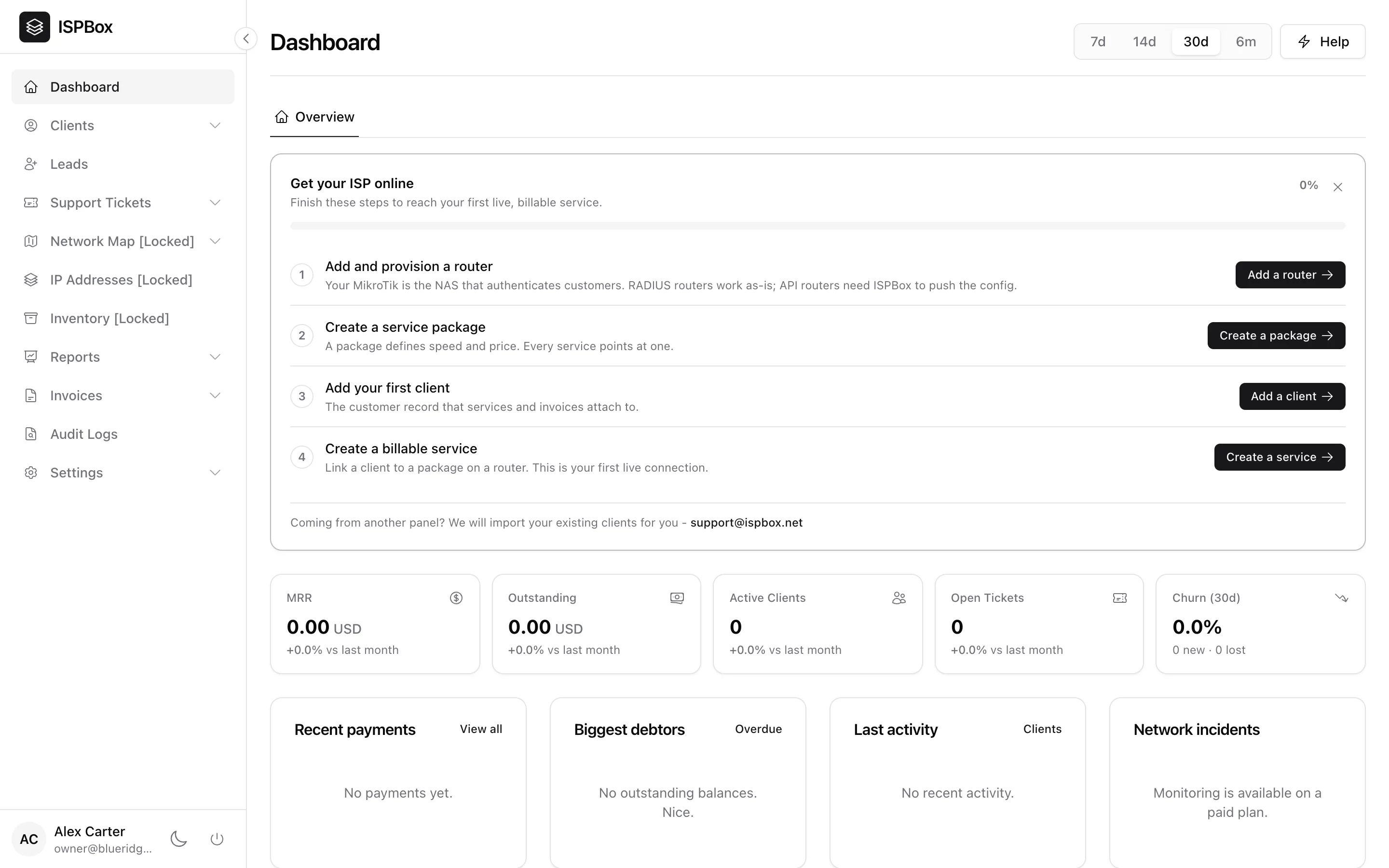Click the MRR dollar icon
Viewport: 1389px width, 868px height.
pyautogui.click(x=456, y=598)
